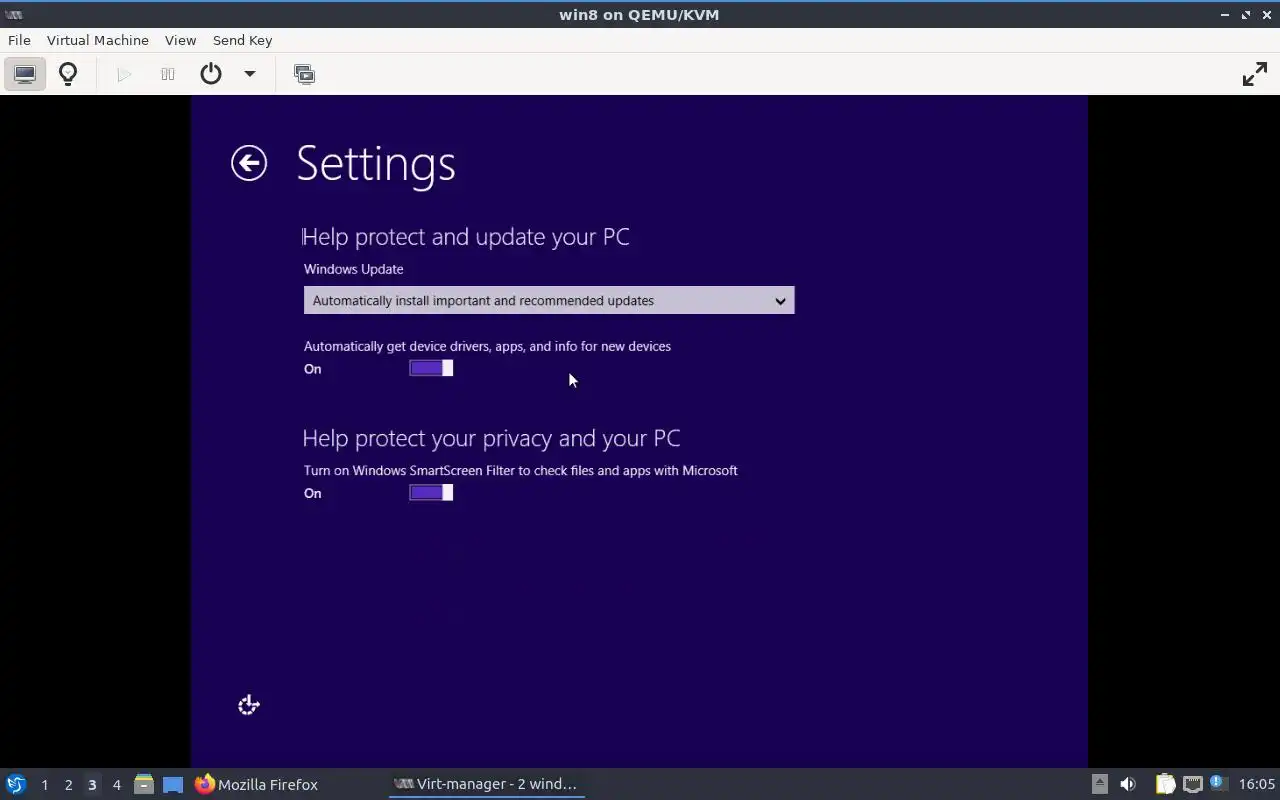Switch to workspace 1
Screen dimensions: 1280x800
44,785
